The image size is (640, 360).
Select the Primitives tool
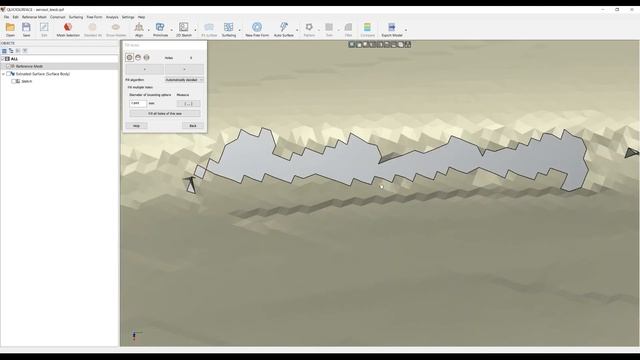pos(160,28)
